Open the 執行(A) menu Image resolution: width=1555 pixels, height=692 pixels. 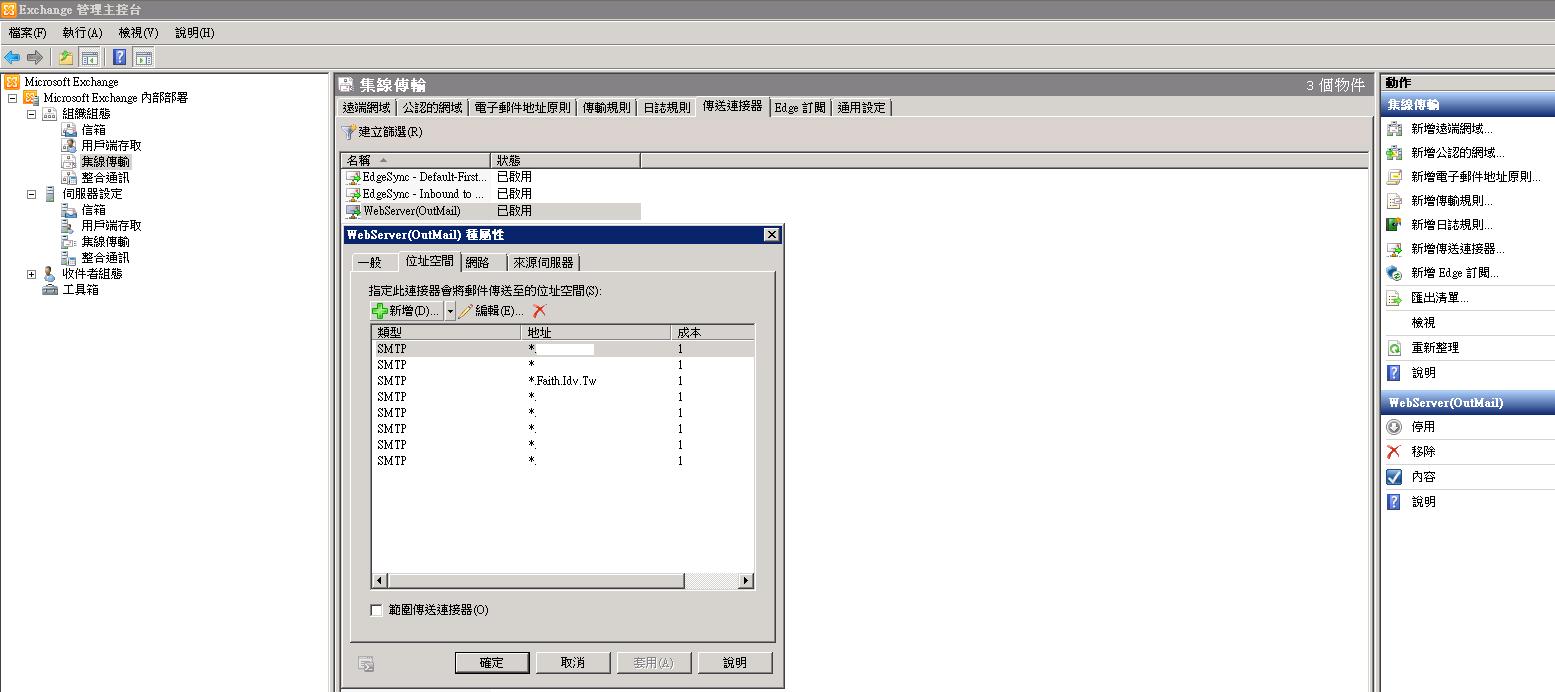click(82, 33)
